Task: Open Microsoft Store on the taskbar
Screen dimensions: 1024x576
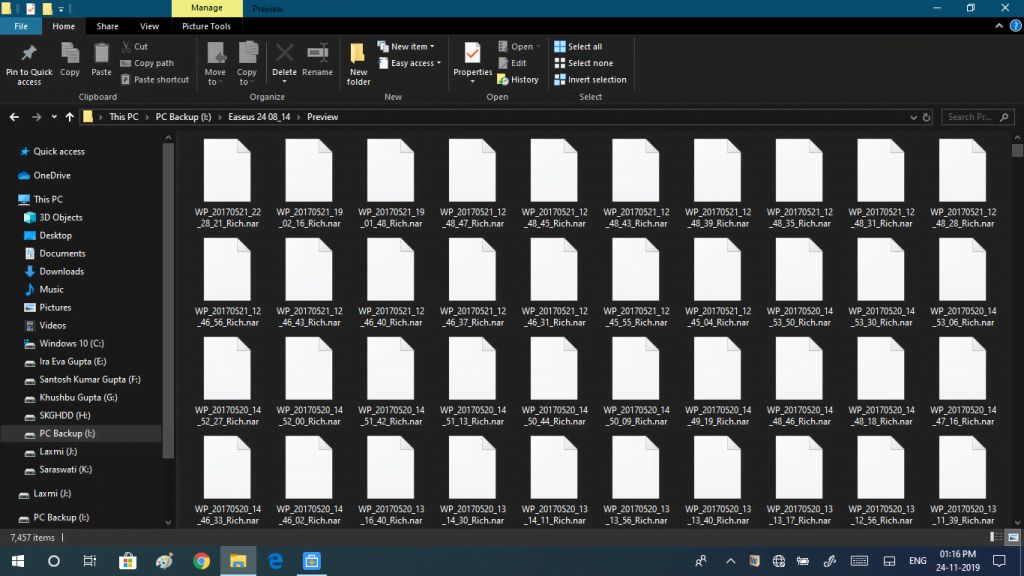Action: click(127, 561)
